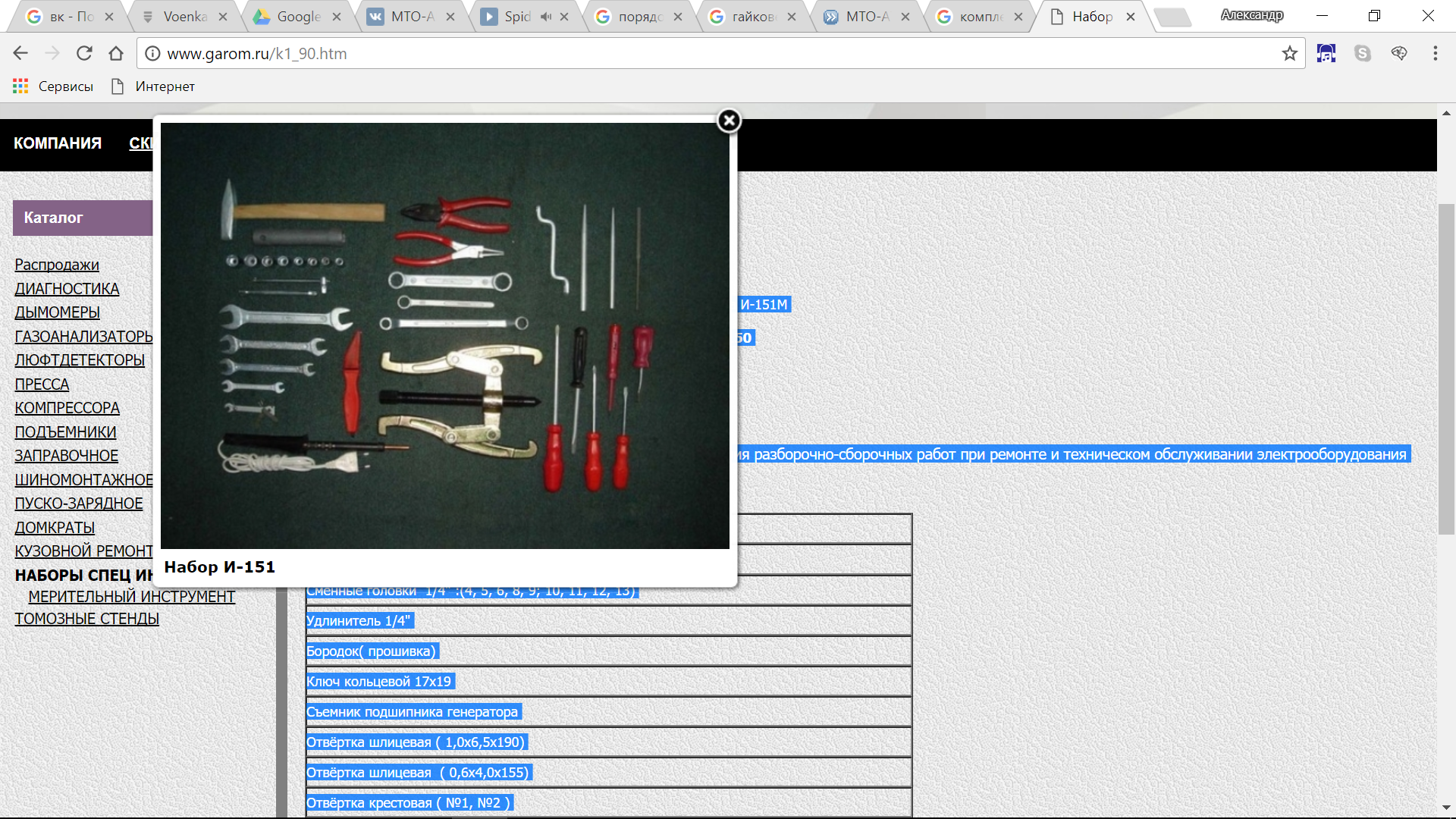Open ГАЗОАНАЛИЗАТОРЫ catalog link

pyautogui.click(x=83, y=337)
